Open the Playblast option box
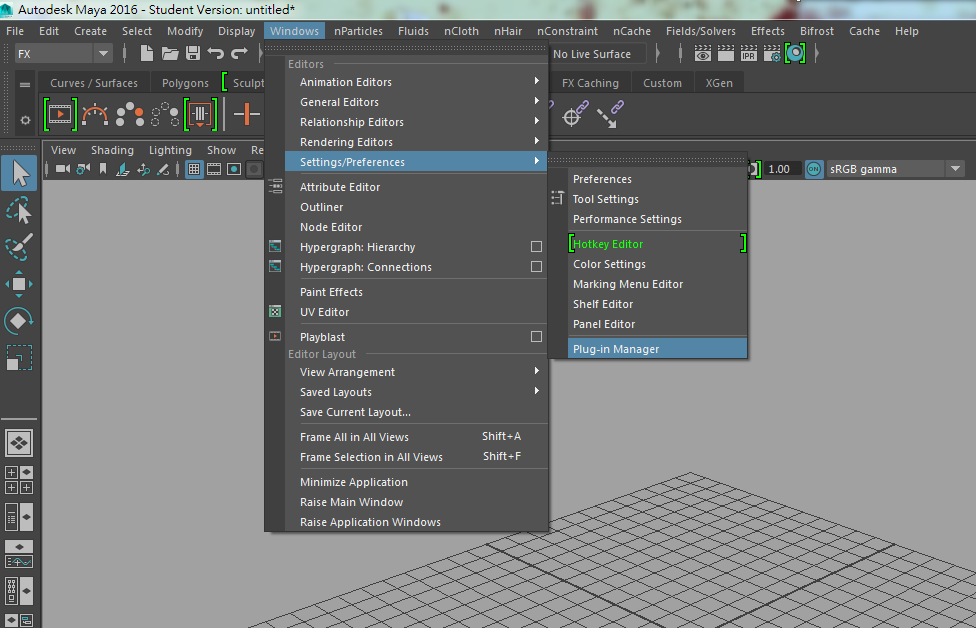 536,336
